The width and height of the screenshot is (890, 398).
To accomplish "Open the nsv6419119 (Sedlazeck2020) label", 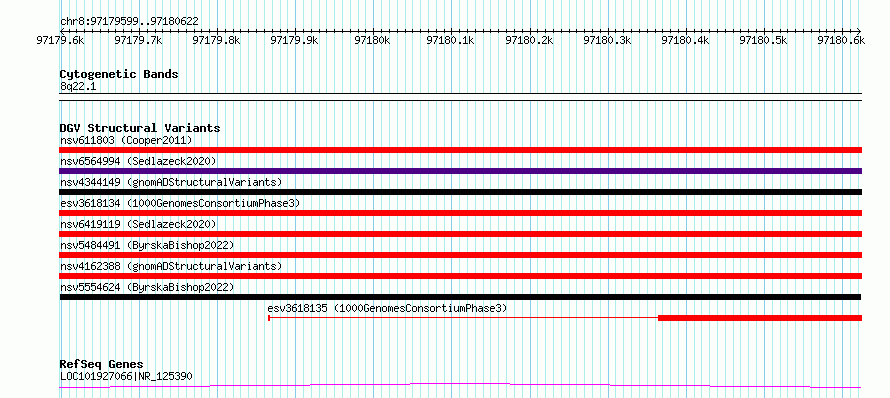I will pyautogui.click(x=138, y=224).
